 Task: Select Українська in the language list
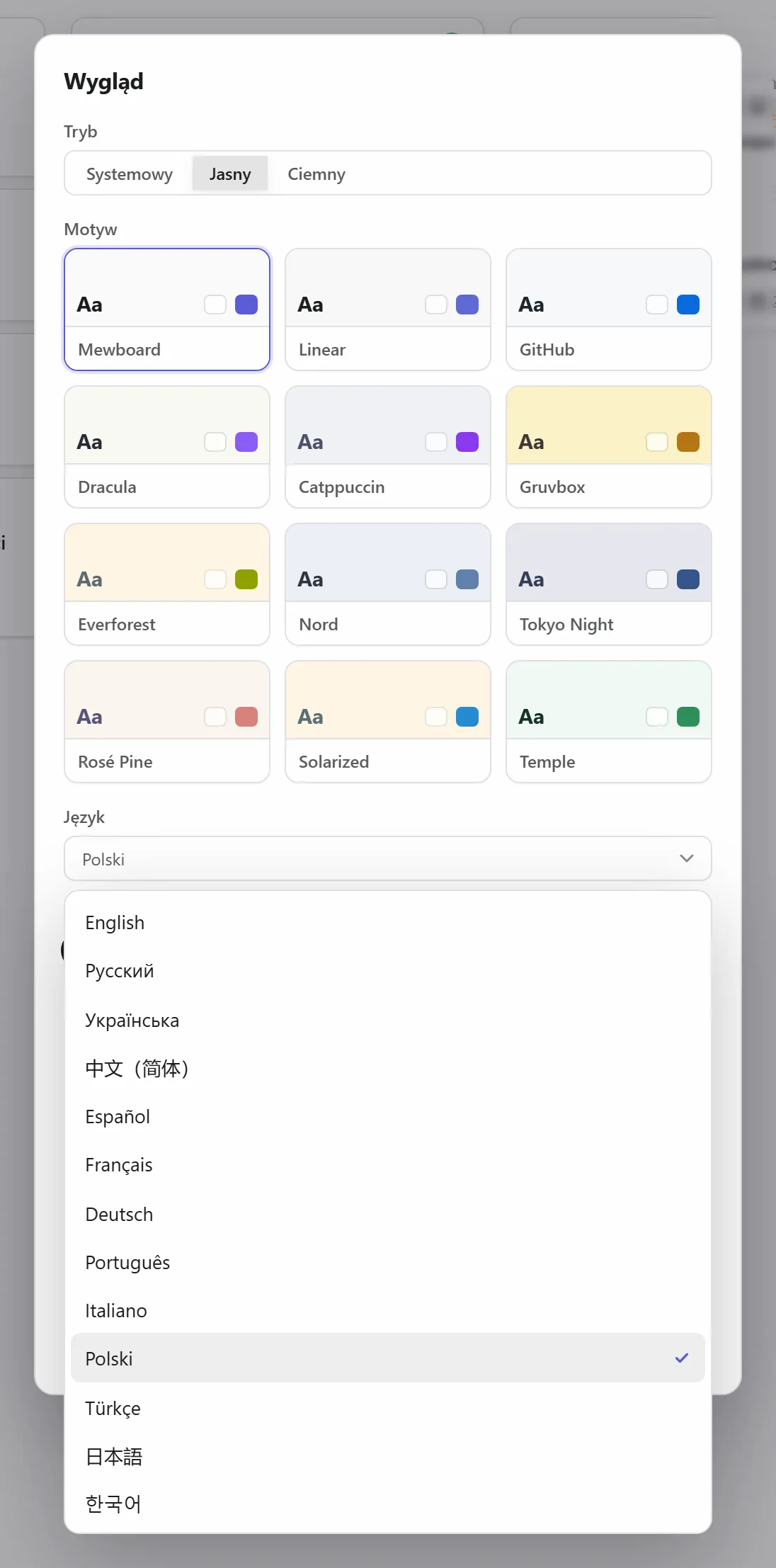pos(388,1020)
